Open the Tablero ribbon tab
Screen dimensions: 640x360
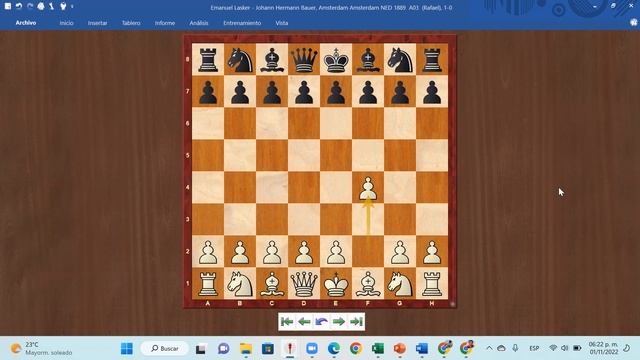point(131,23)
